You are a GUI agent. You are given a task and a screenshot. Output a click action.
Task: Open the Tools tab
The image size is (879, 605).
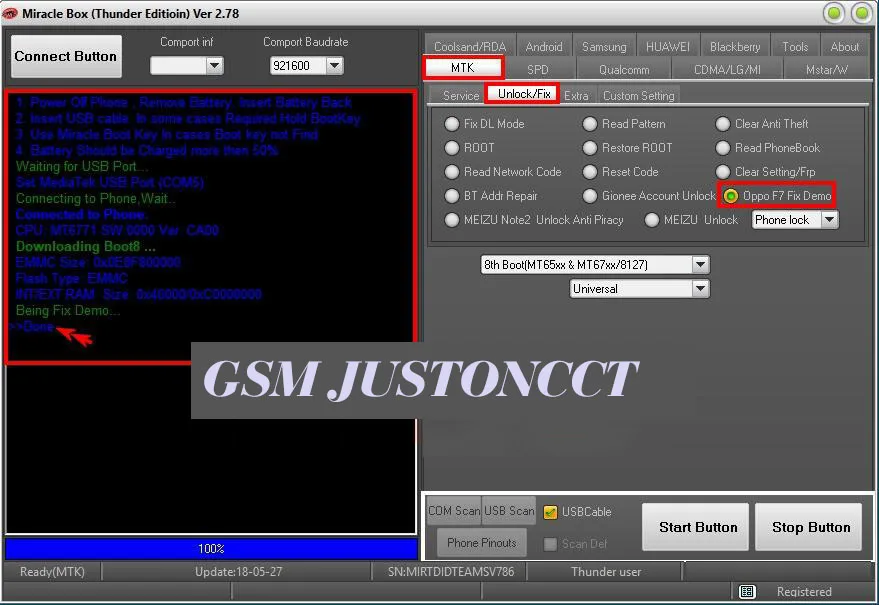(795, 47)
